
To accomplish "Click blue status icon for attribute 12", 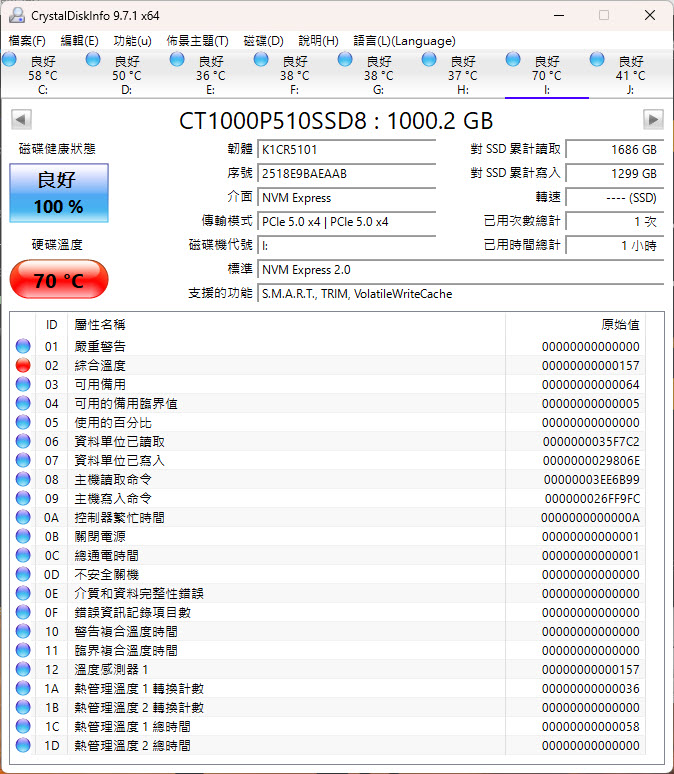I will click(x=23, y=669).
